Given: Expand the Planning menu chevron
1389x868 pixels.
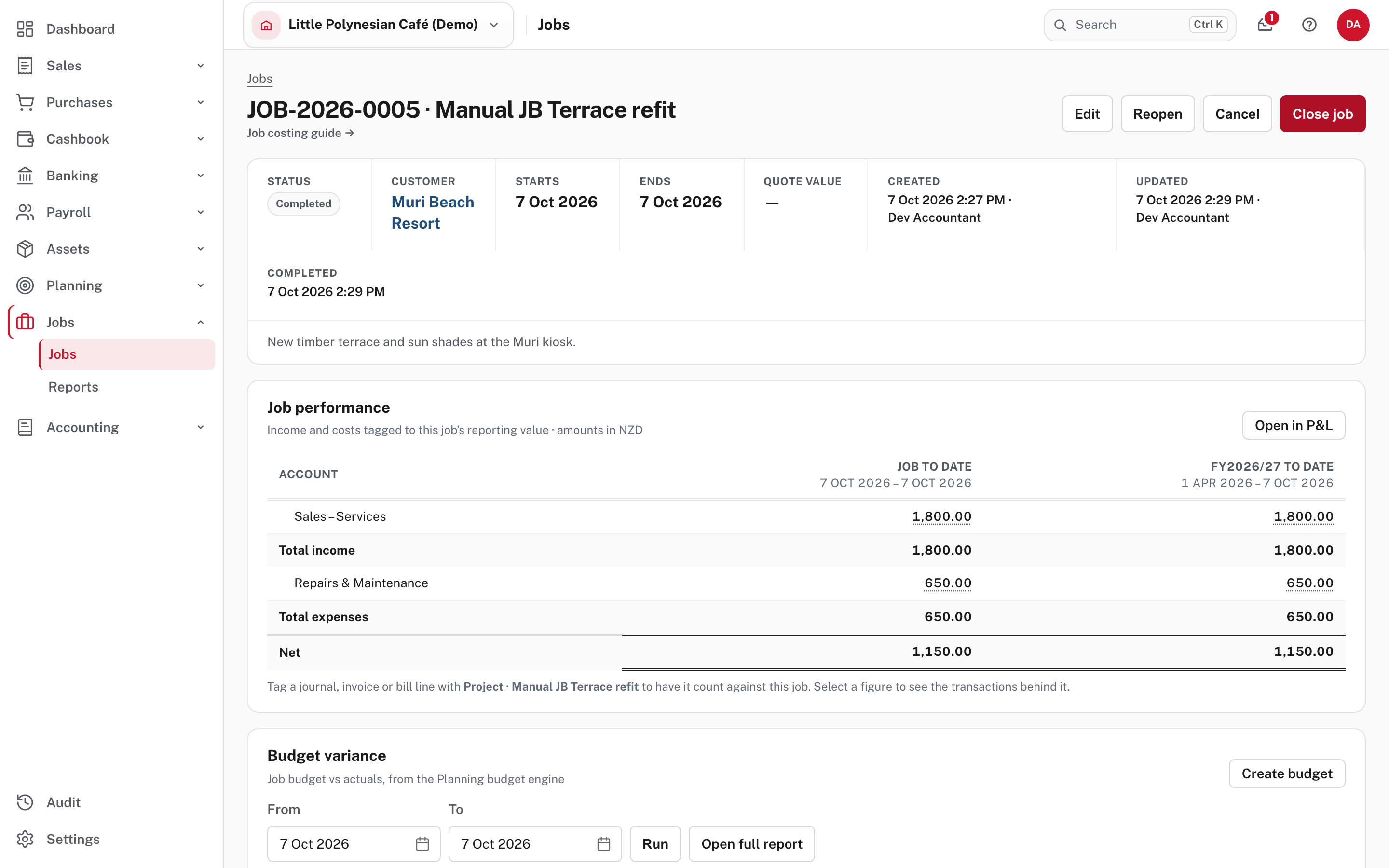Looking at the screenshot, I should 200,285.
